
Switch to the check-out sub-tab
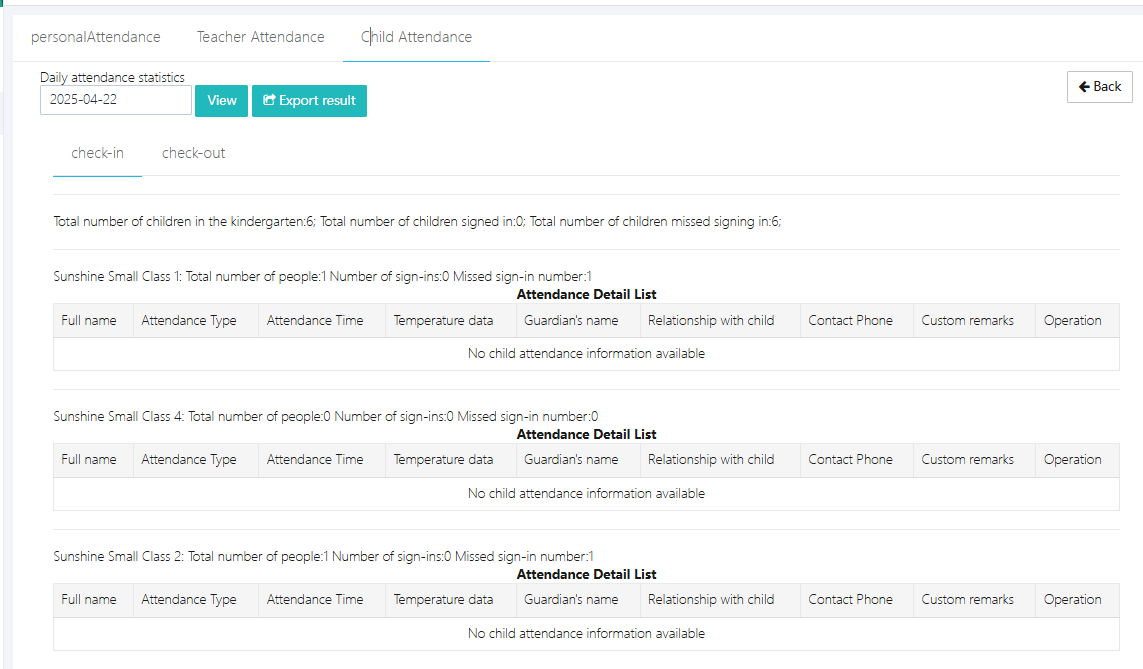click(x=193, y=153)
